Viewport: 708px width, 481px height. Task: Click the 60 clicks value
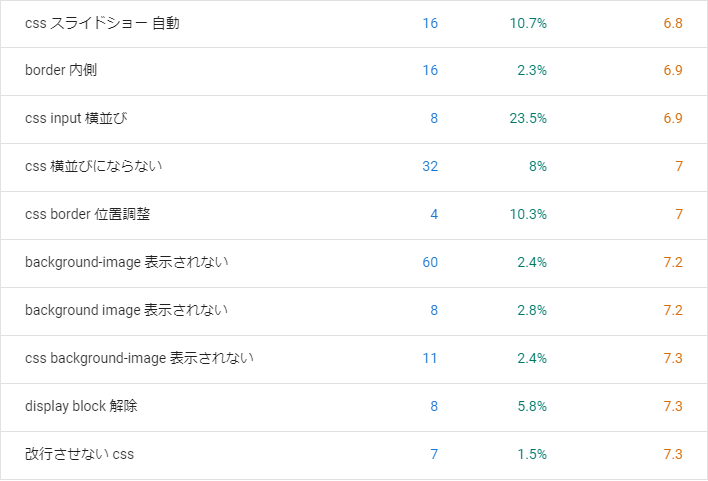point(430,262)
